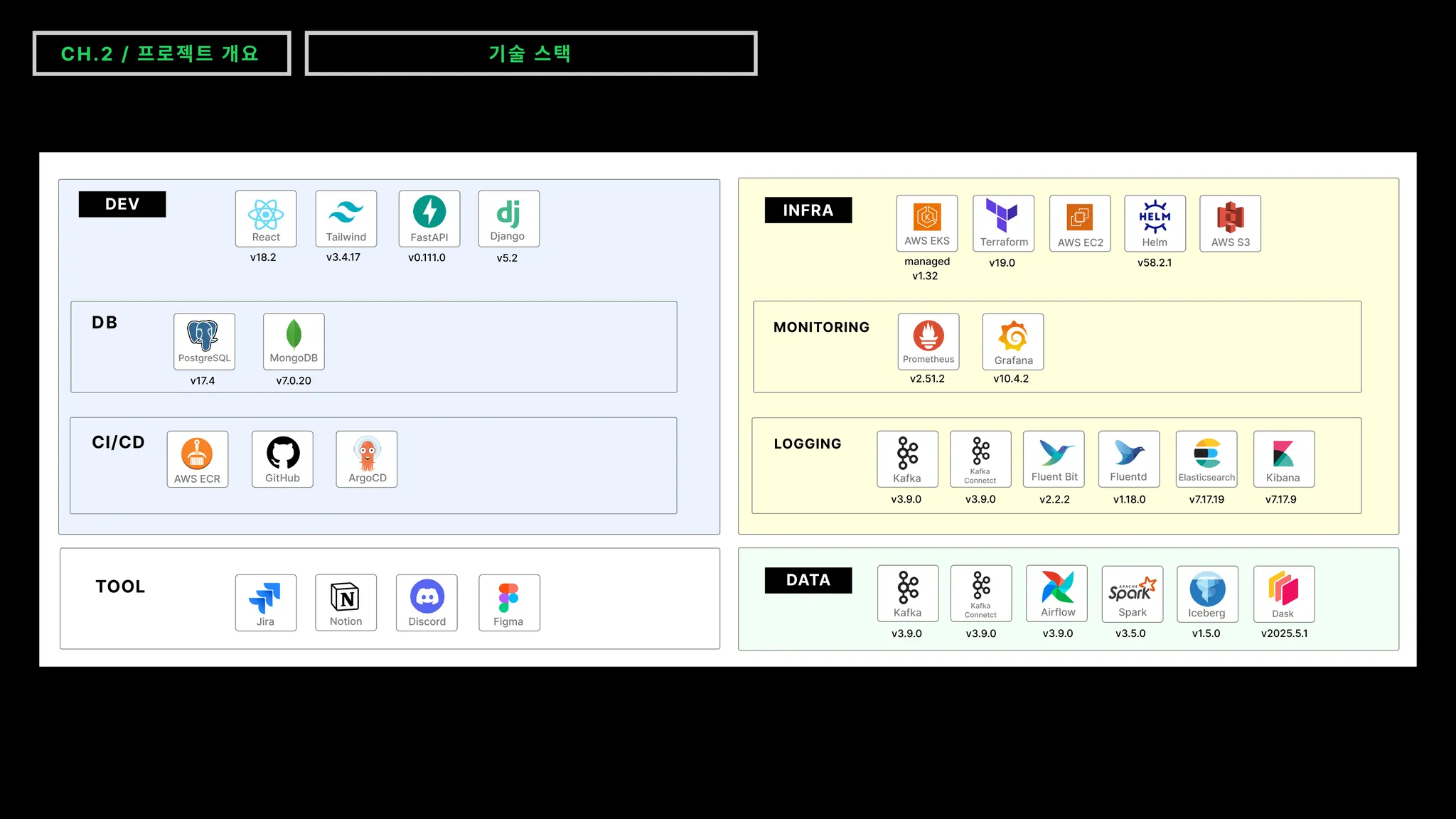Select v1.18.0 under Fluentd
The height and width of the screenshot is (819, 1456).
(x=1129, y=499)
